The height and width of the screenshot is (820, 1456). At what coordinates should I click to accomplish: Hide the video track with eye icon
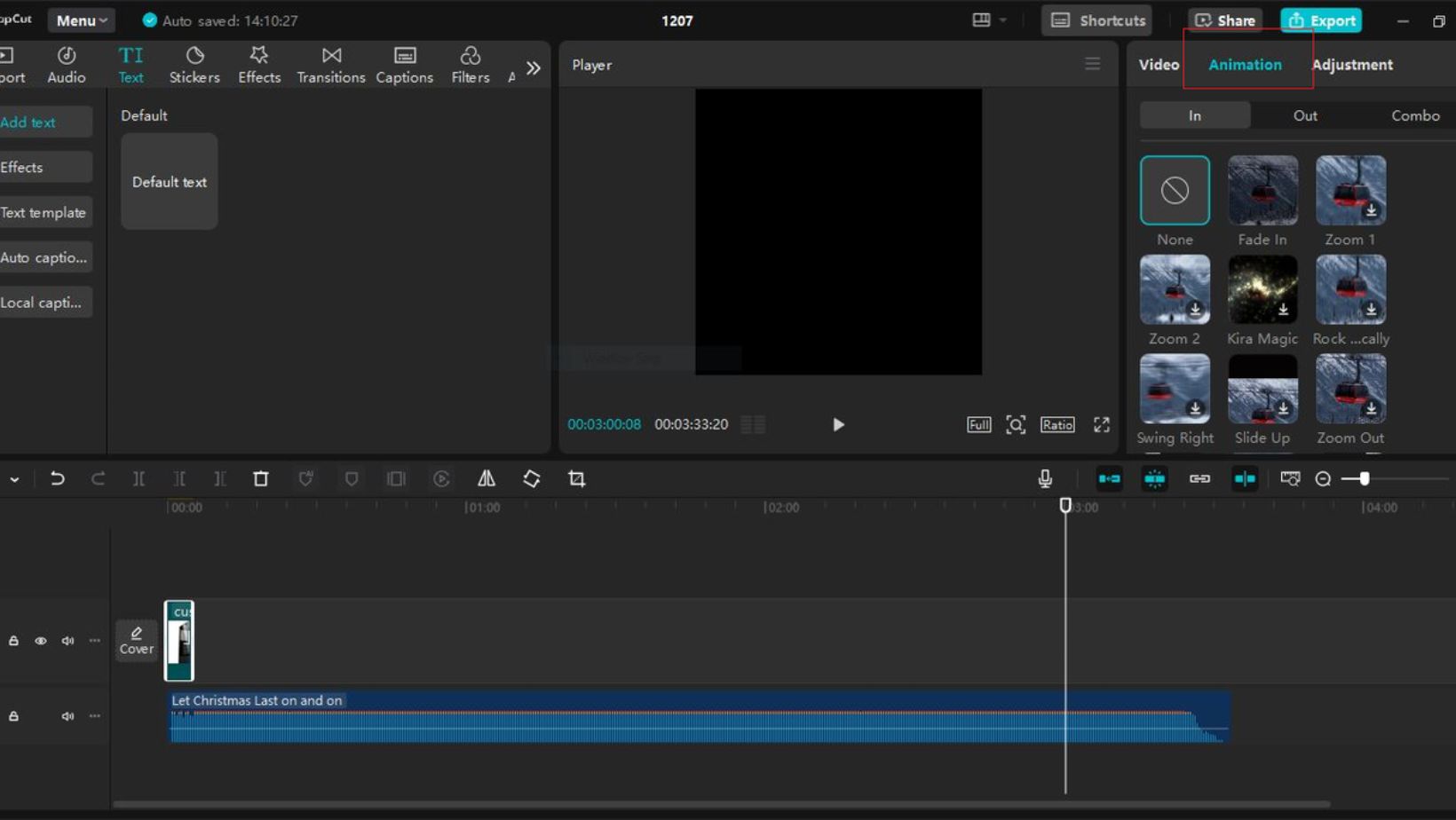pyautogui.click(x=41, y=641)
